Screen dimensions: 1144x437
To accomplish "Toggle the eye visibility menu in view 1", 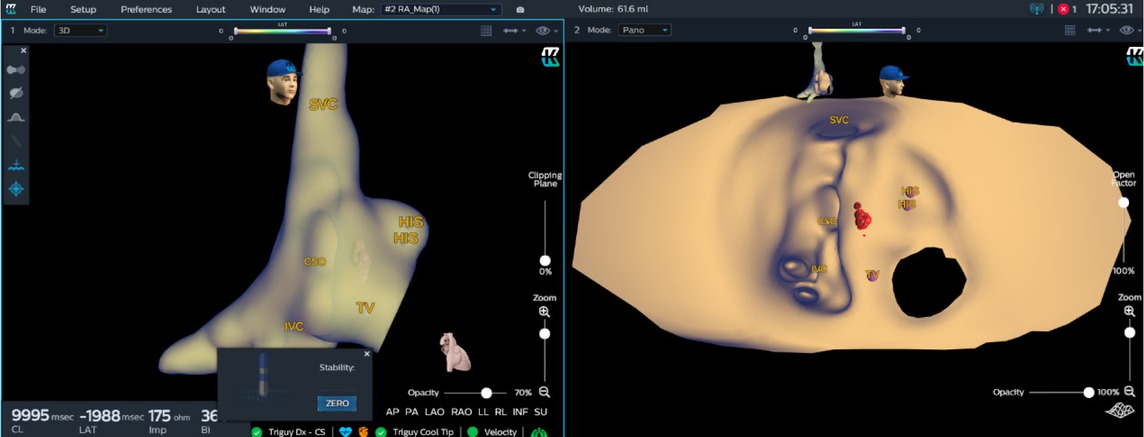I will pos(547,31).
